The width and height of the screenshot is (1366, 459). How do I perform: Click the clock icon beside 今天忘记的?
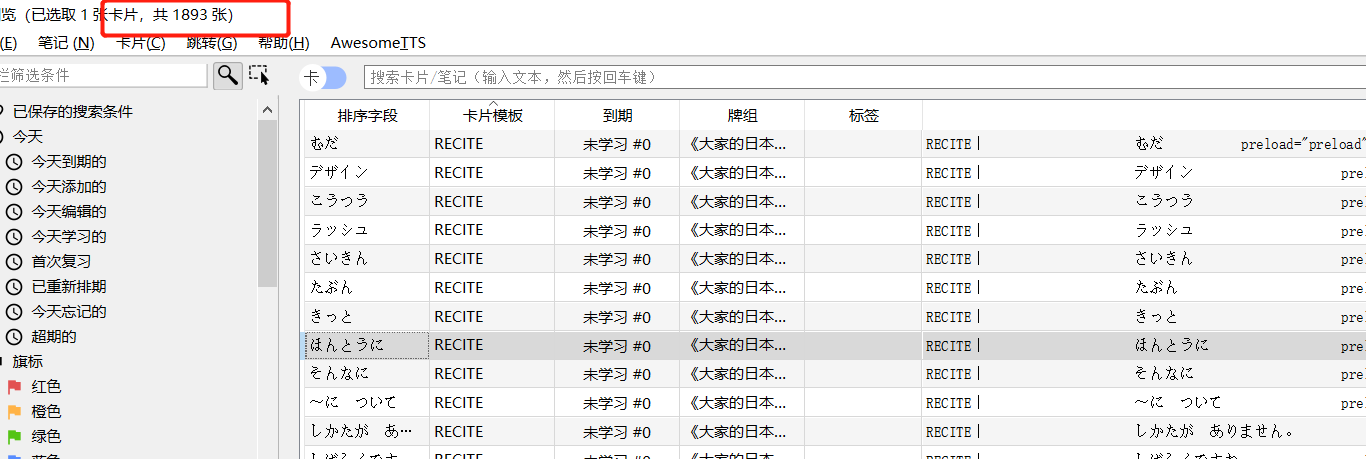[14, 312]
